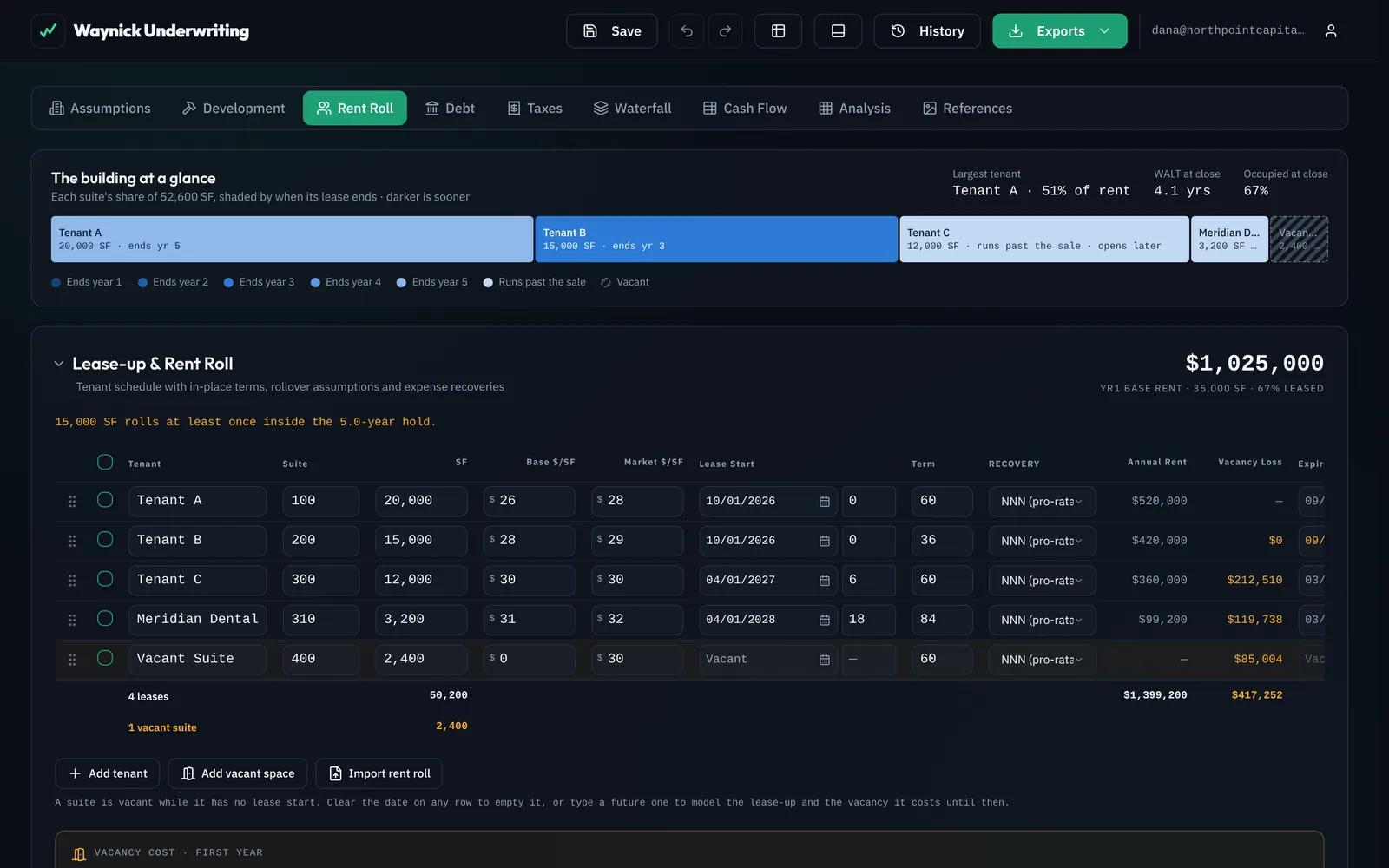Check the Vacant Suite row checkbox

(x=105, y=658)
